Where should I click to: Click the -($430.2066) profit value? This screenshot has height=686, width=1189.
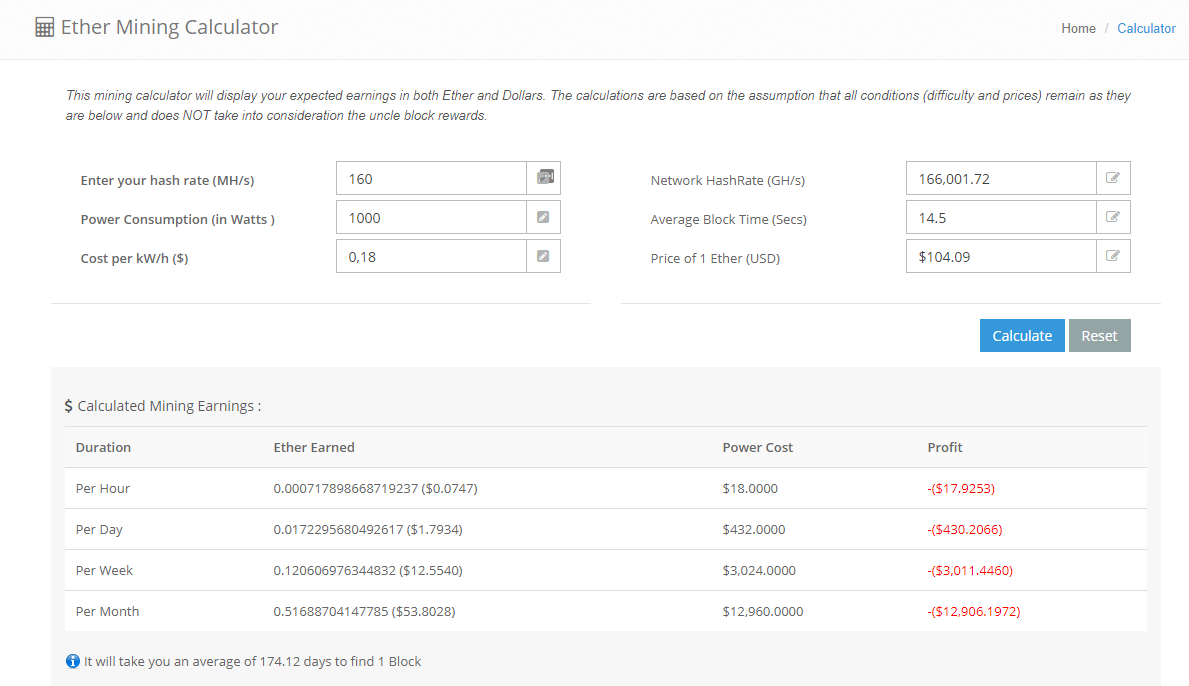coord(965,529)
